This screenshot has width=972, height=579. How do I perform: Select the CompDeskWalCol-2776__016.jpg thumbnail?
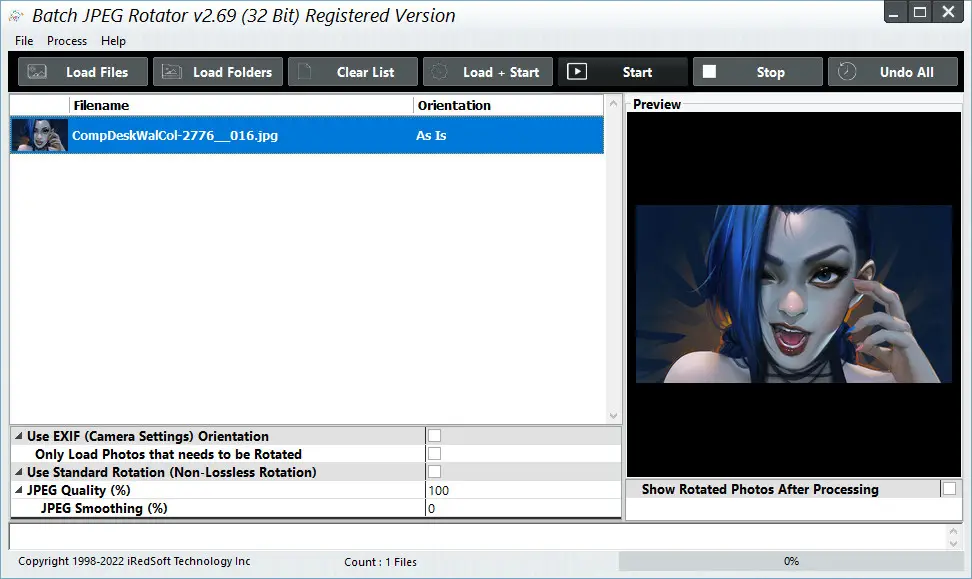(x=39, y=135)
